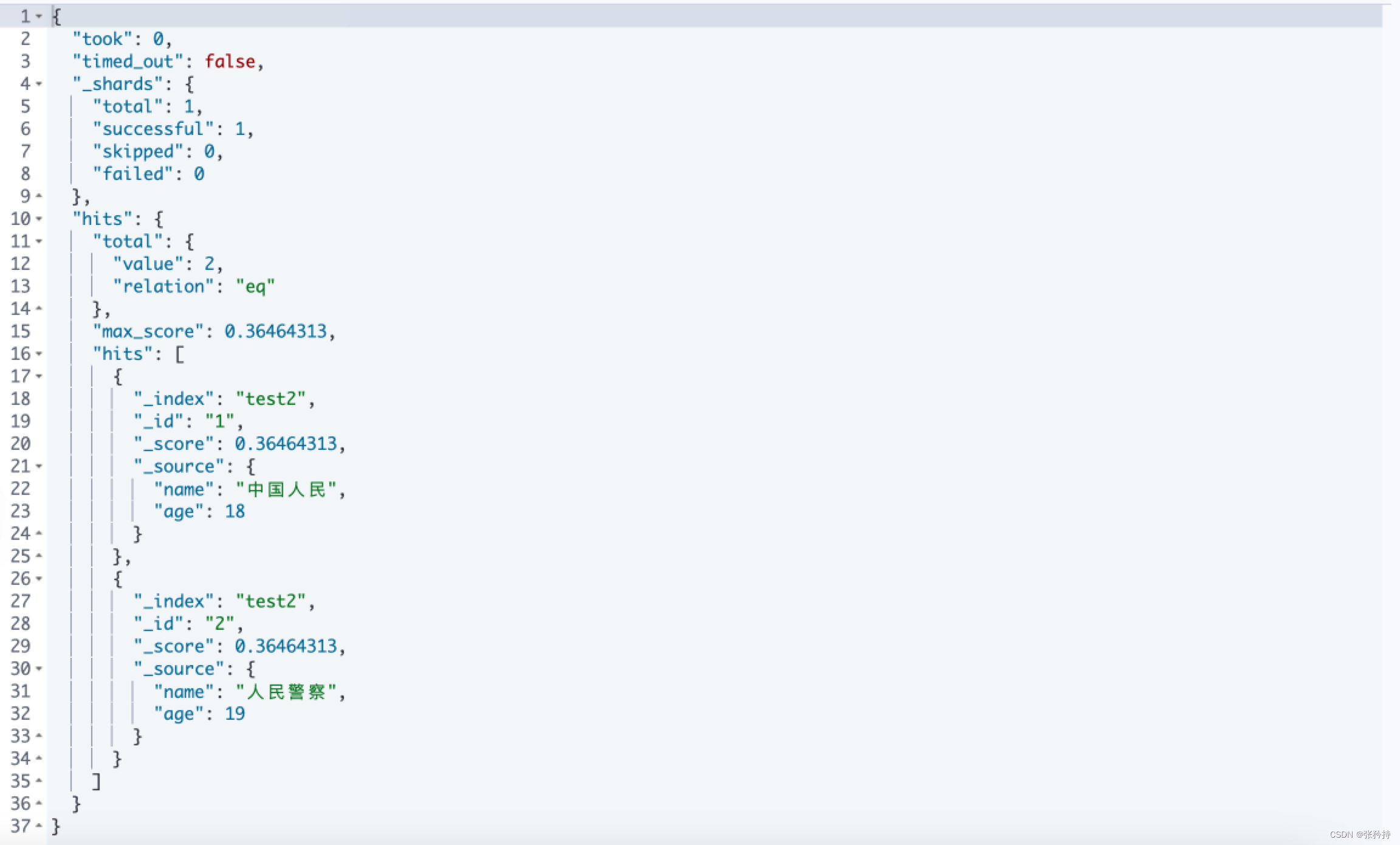Click the "relation" key text
The image size is (1400, 845).
point(163,286)
